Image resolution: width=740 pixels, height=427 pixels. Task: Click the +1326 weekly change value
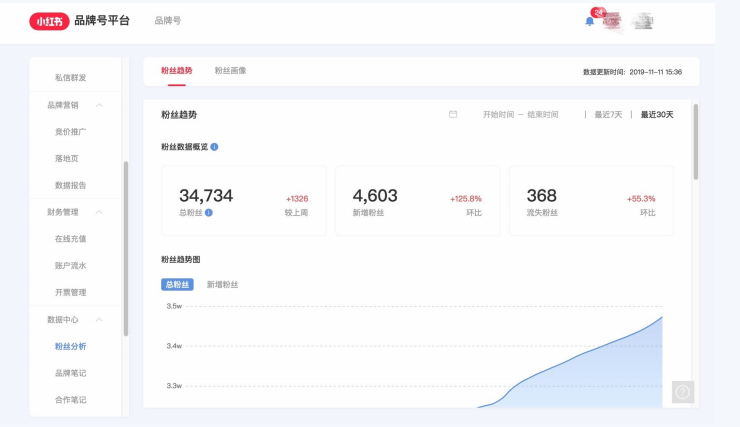(x=297, y=199)
